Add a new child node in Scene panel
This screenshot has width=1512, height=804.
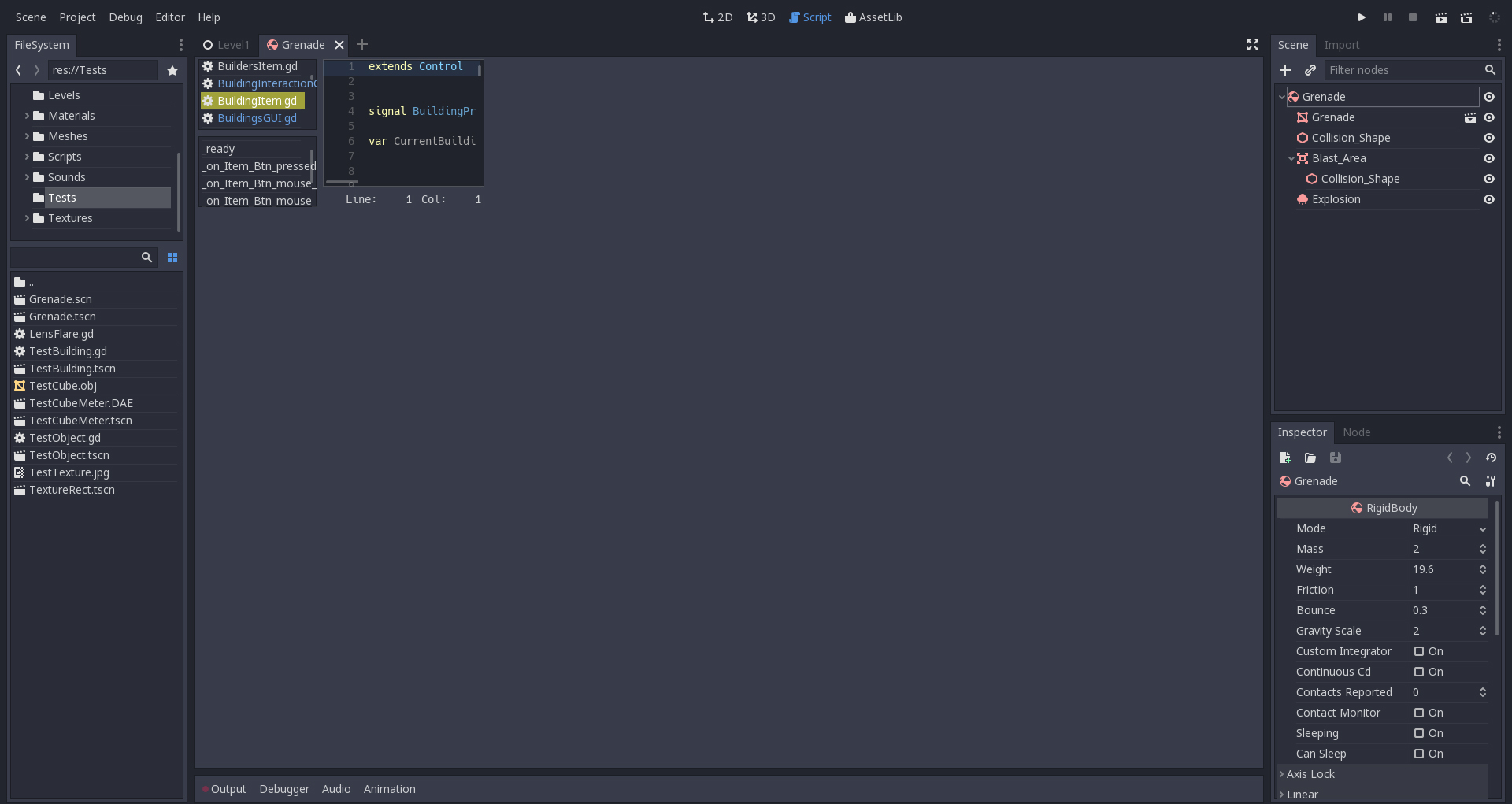click(1285, 70)
